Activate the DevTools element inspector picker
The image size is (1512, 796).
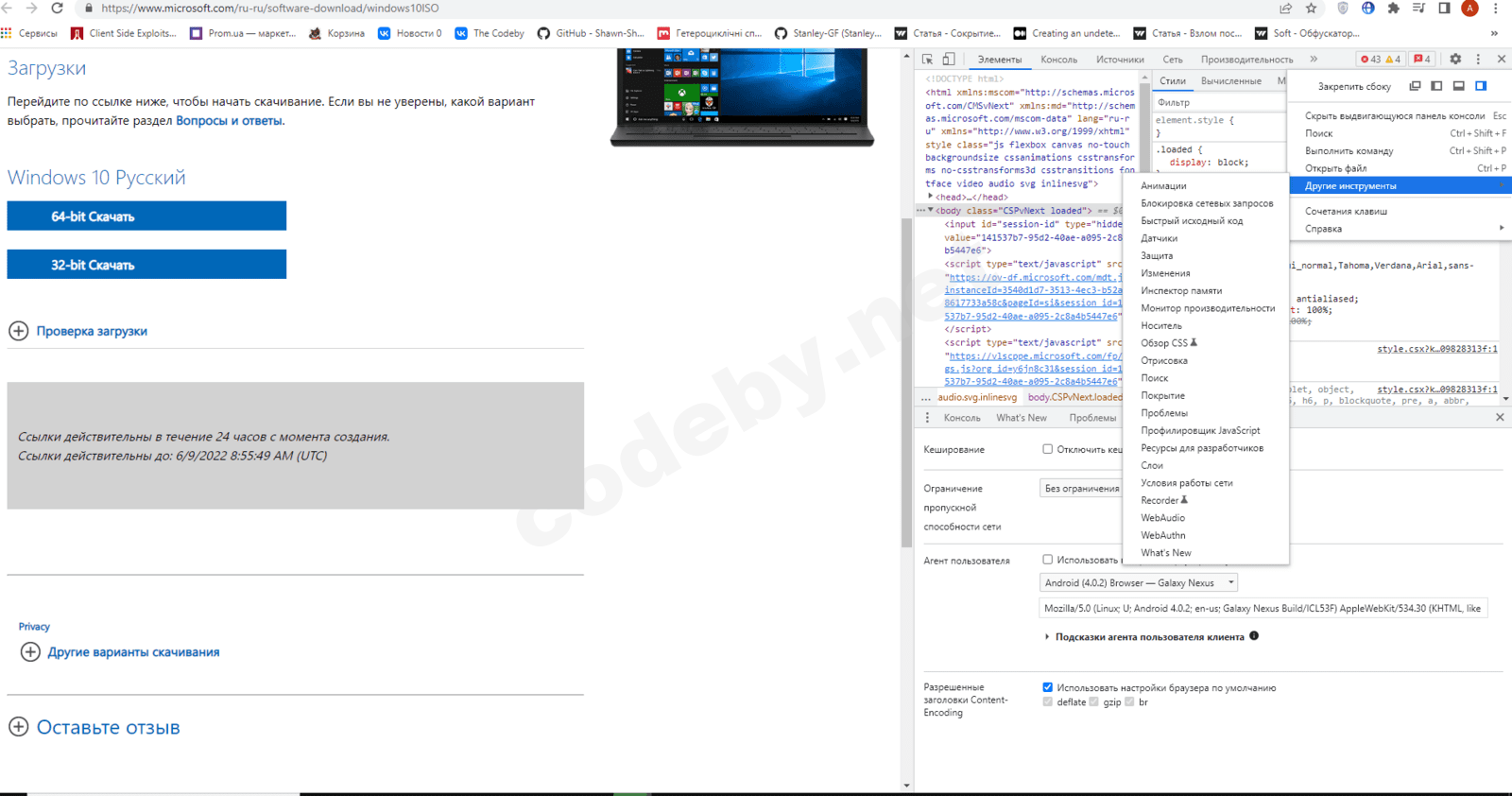927,59
